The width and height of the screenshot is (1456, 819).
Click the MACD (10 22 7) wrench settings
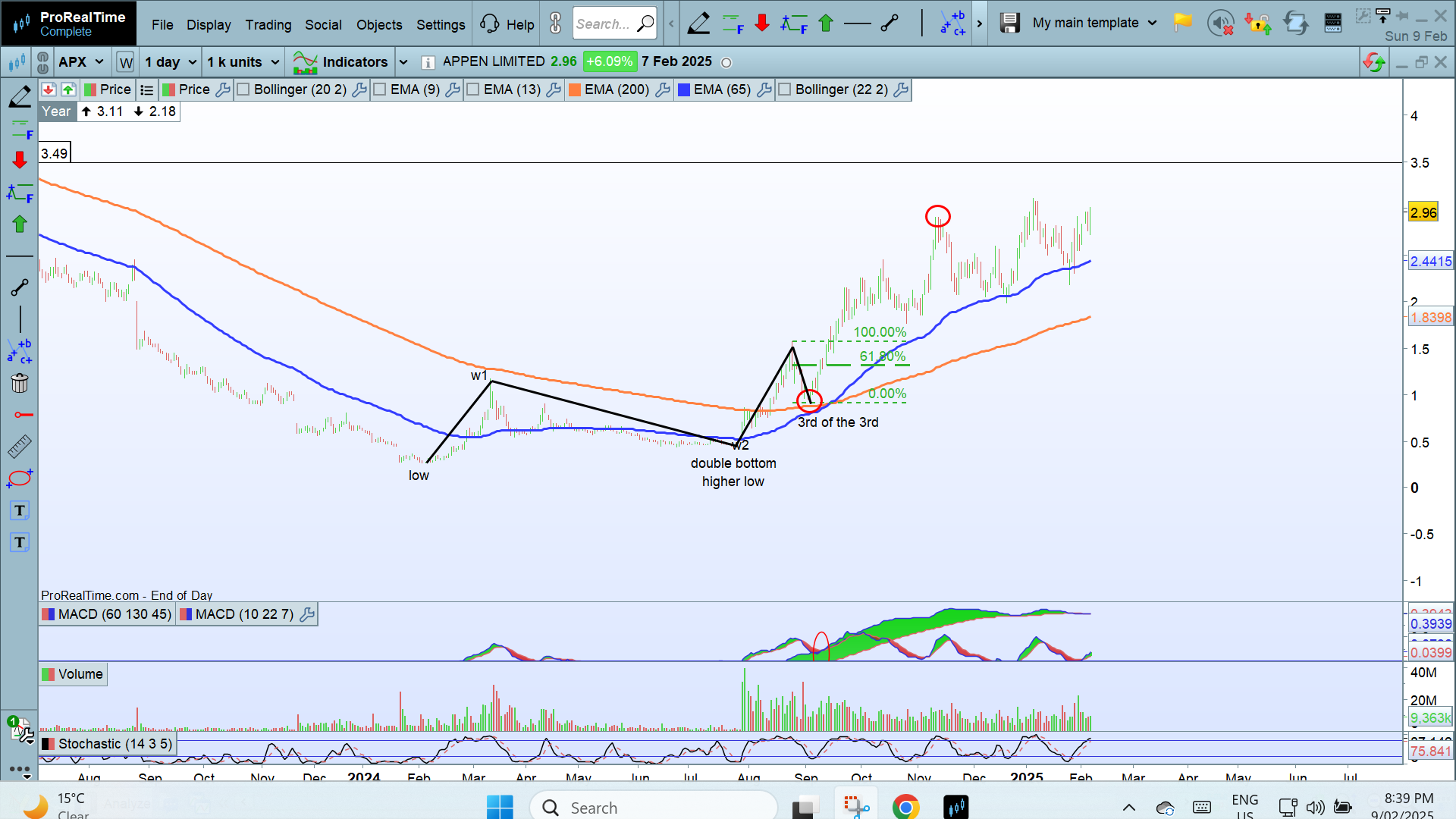click(x=307, y=614)
